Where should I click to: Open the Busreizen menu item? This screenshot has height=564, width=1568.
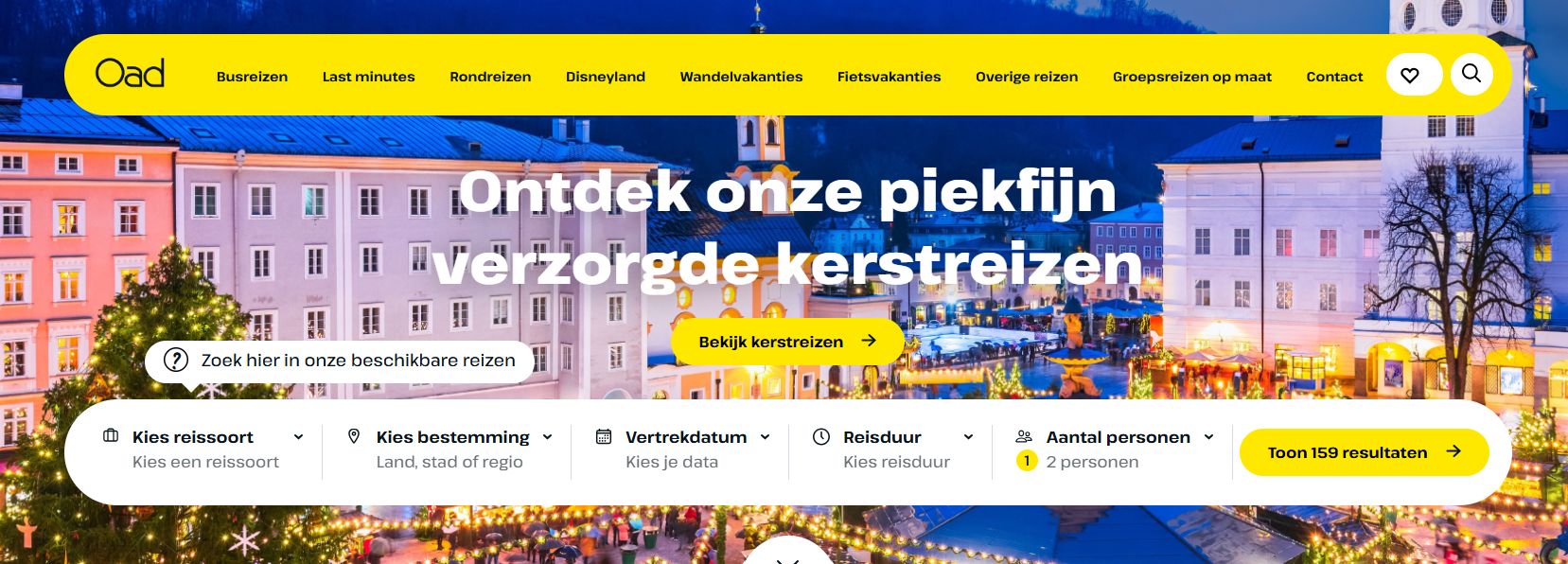[253, 77]
